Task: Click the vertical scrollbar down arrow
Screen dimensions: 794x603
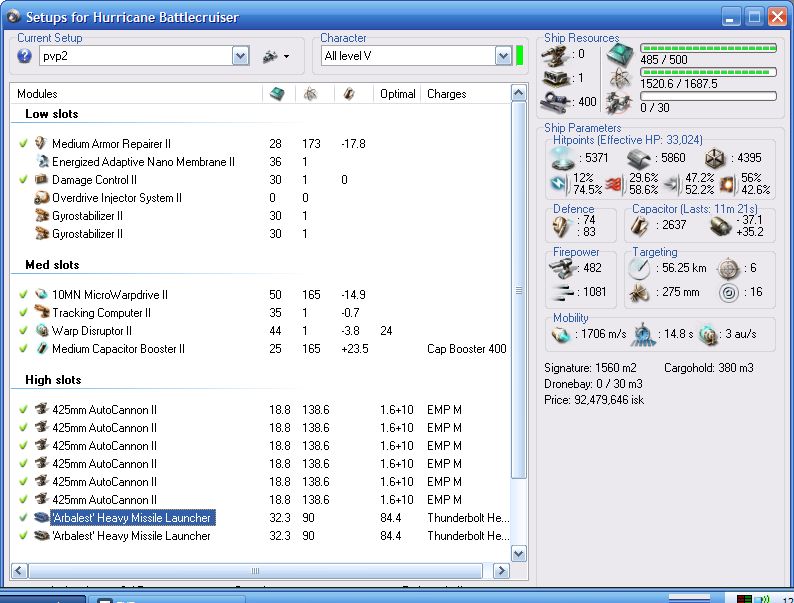Action: pos(519,553)
